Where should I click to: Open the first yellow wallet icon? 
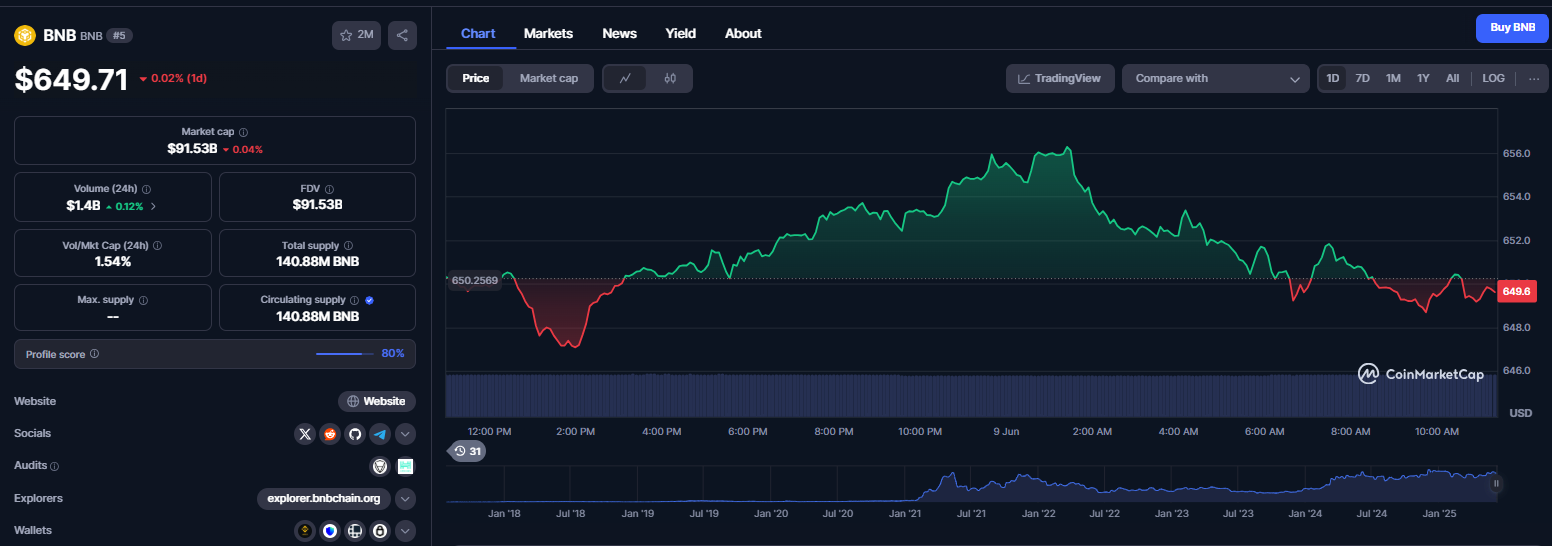point(305,531)
